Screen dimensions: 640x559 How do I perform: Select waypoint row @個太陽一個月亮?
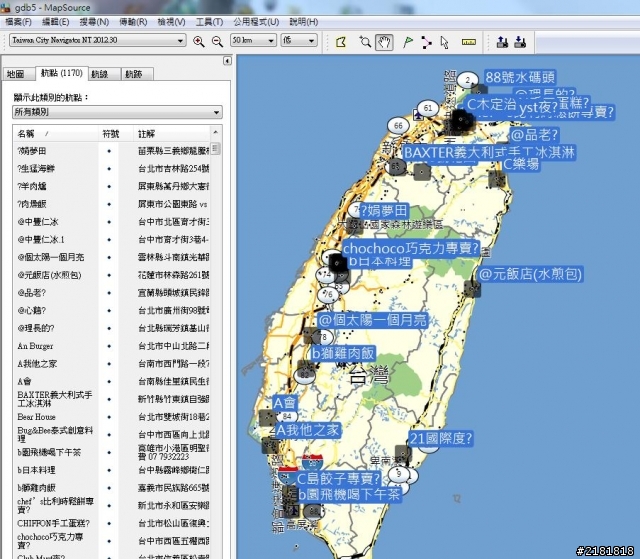pos(113,257)
